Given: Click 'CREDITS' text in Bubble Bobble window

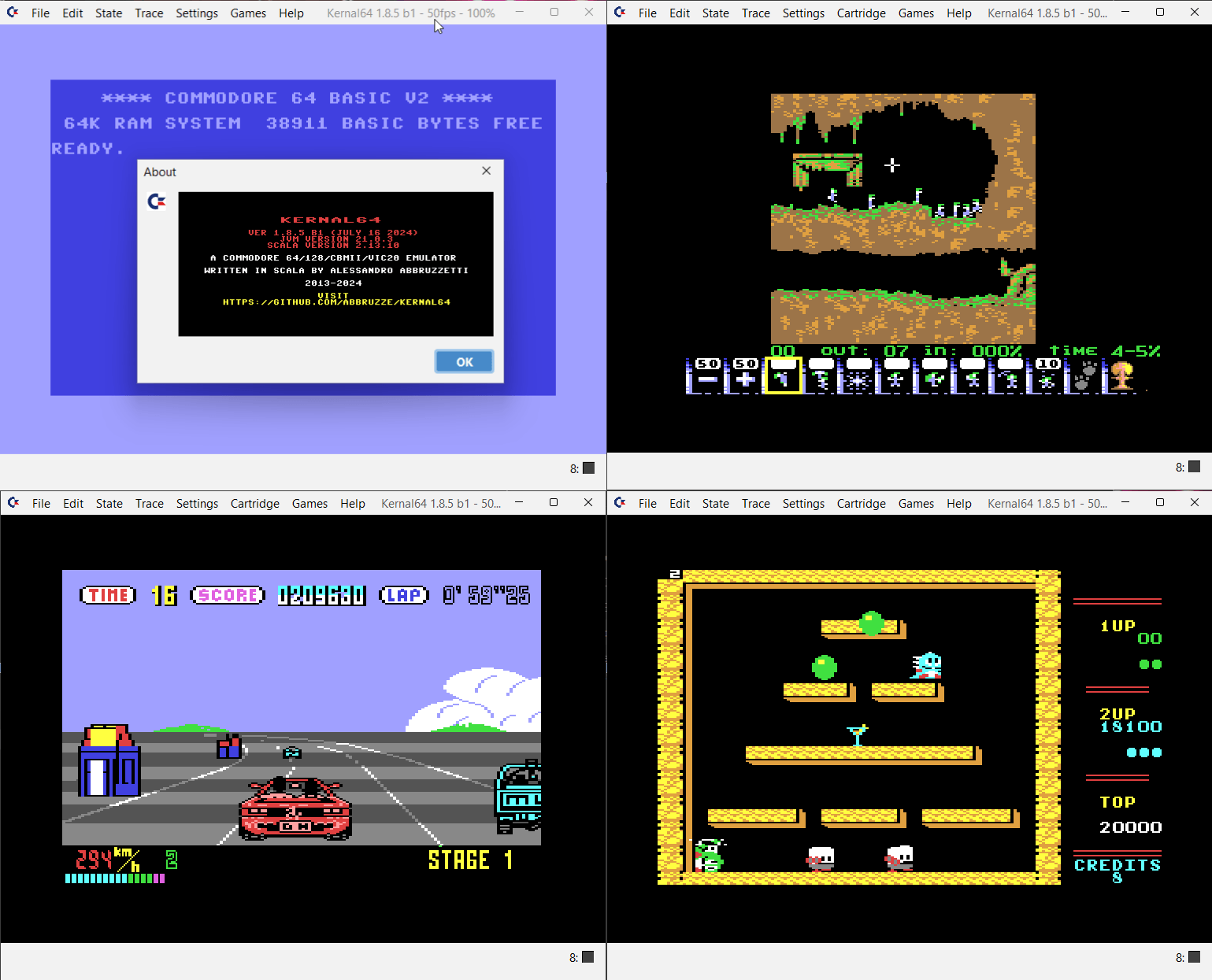Looking at the screenshot, I should [1117, 865].
